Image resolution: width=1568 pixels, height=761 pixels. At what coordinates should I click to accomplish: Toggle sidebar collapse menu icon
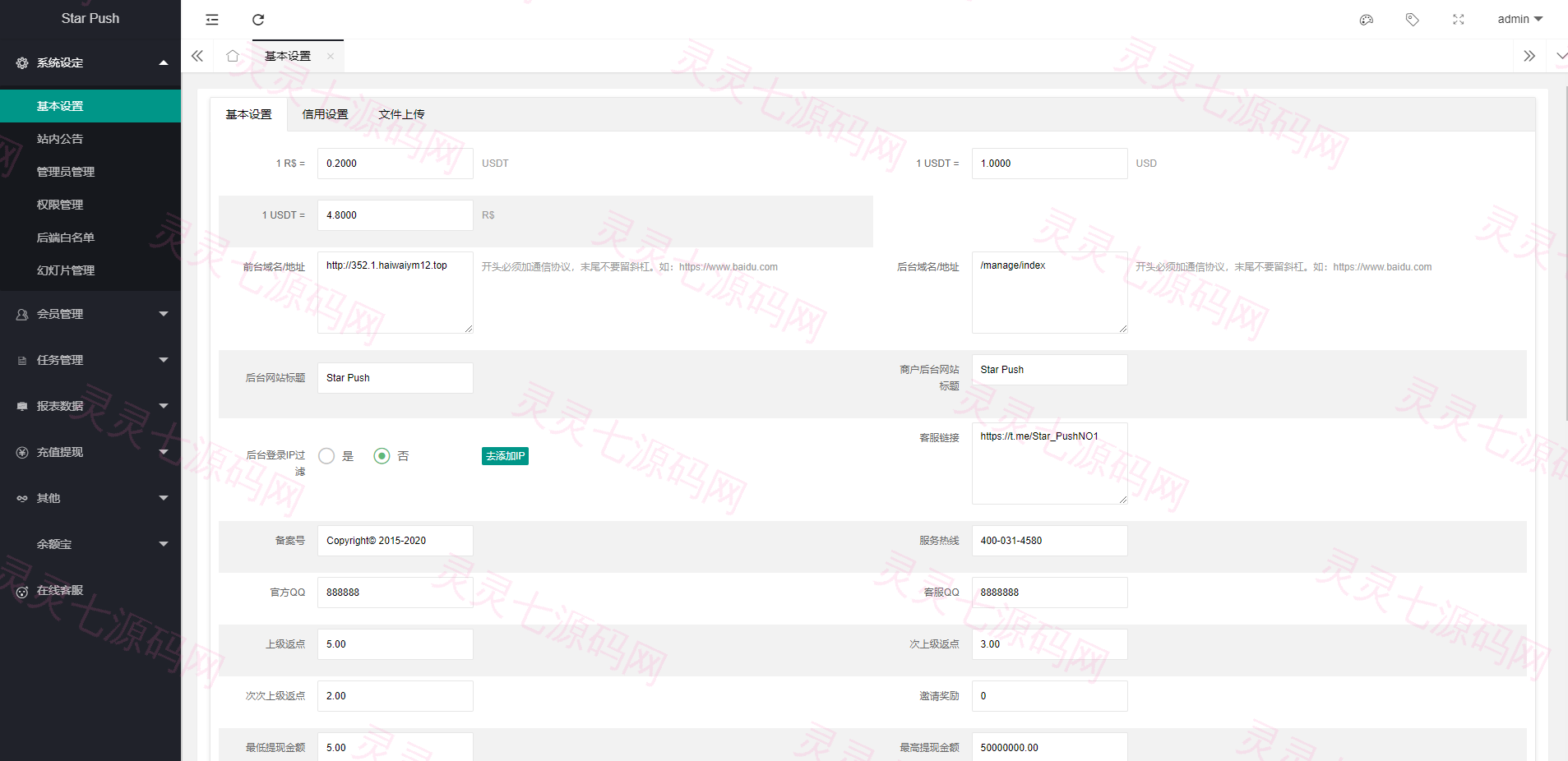tap(212, 20)
